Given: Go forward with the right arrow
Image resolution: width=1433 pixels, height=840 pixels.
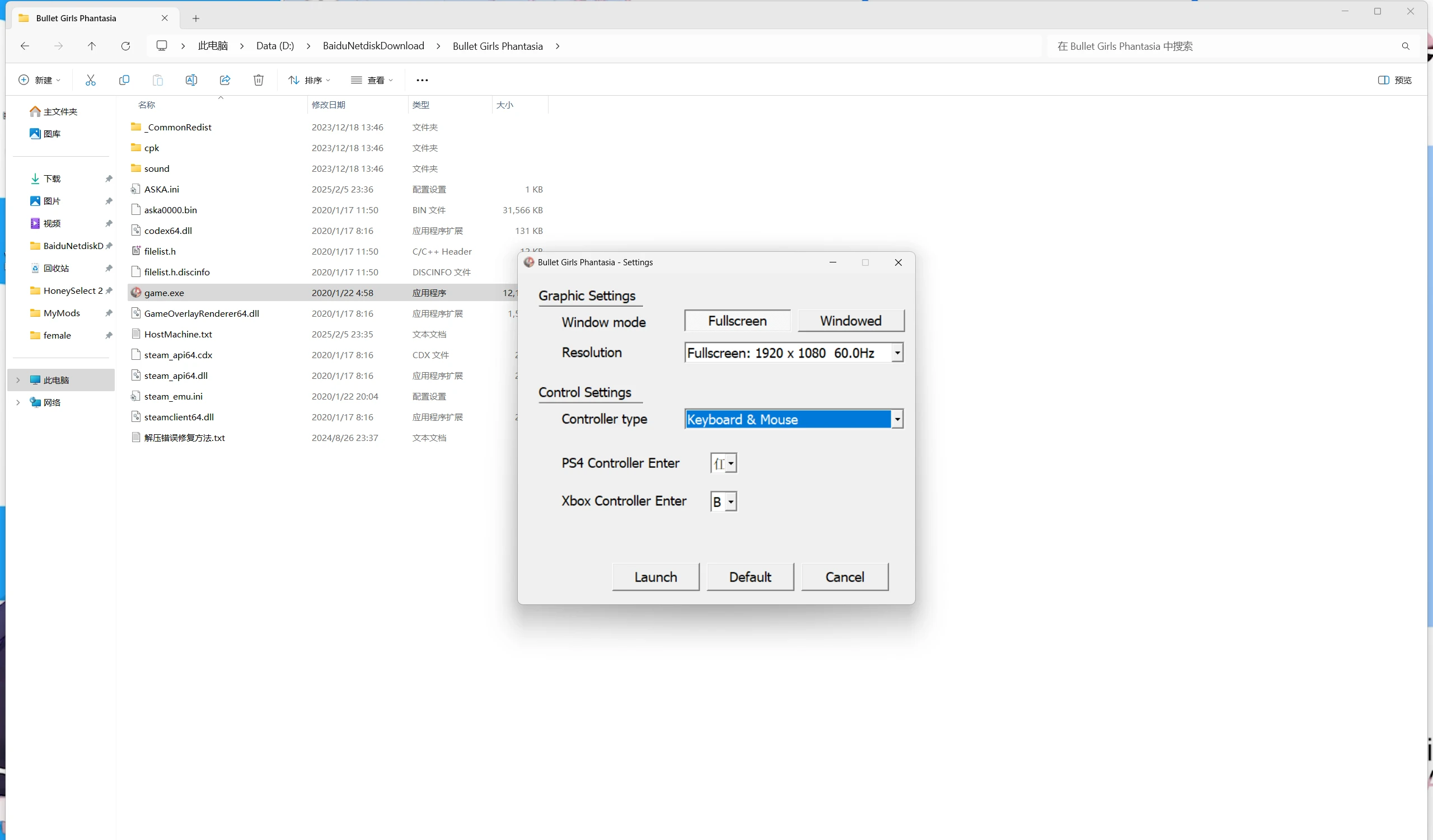Looking at the screenshot, I should point(58,46).
